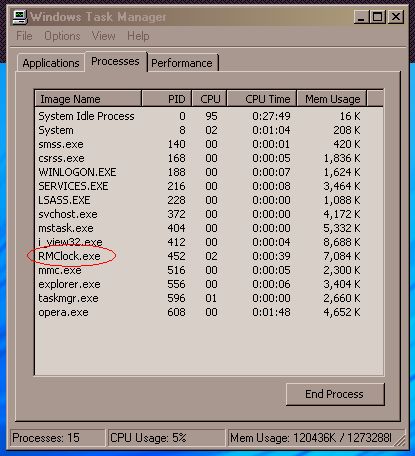Switch to the Performance tab
The height and width of the screenshot is (456, 415).
[182, 63]
